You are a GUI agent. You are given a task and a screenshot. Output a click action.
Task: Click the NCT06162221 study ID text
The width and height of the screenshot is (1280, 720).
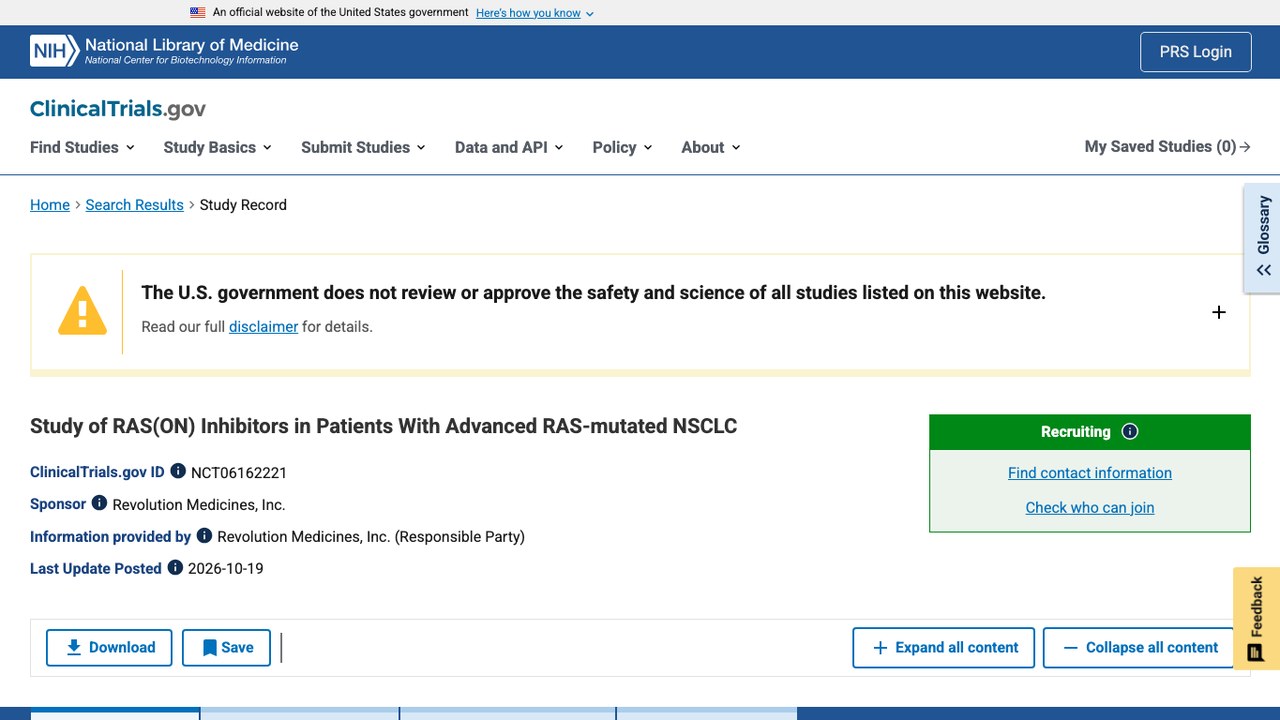[239, 473]
